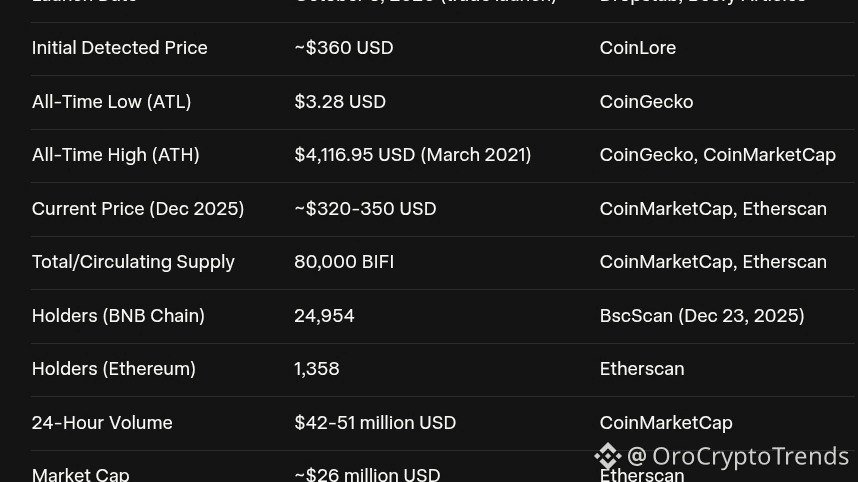Select the All-Time High (ATH) label

(x=115, y=155)
